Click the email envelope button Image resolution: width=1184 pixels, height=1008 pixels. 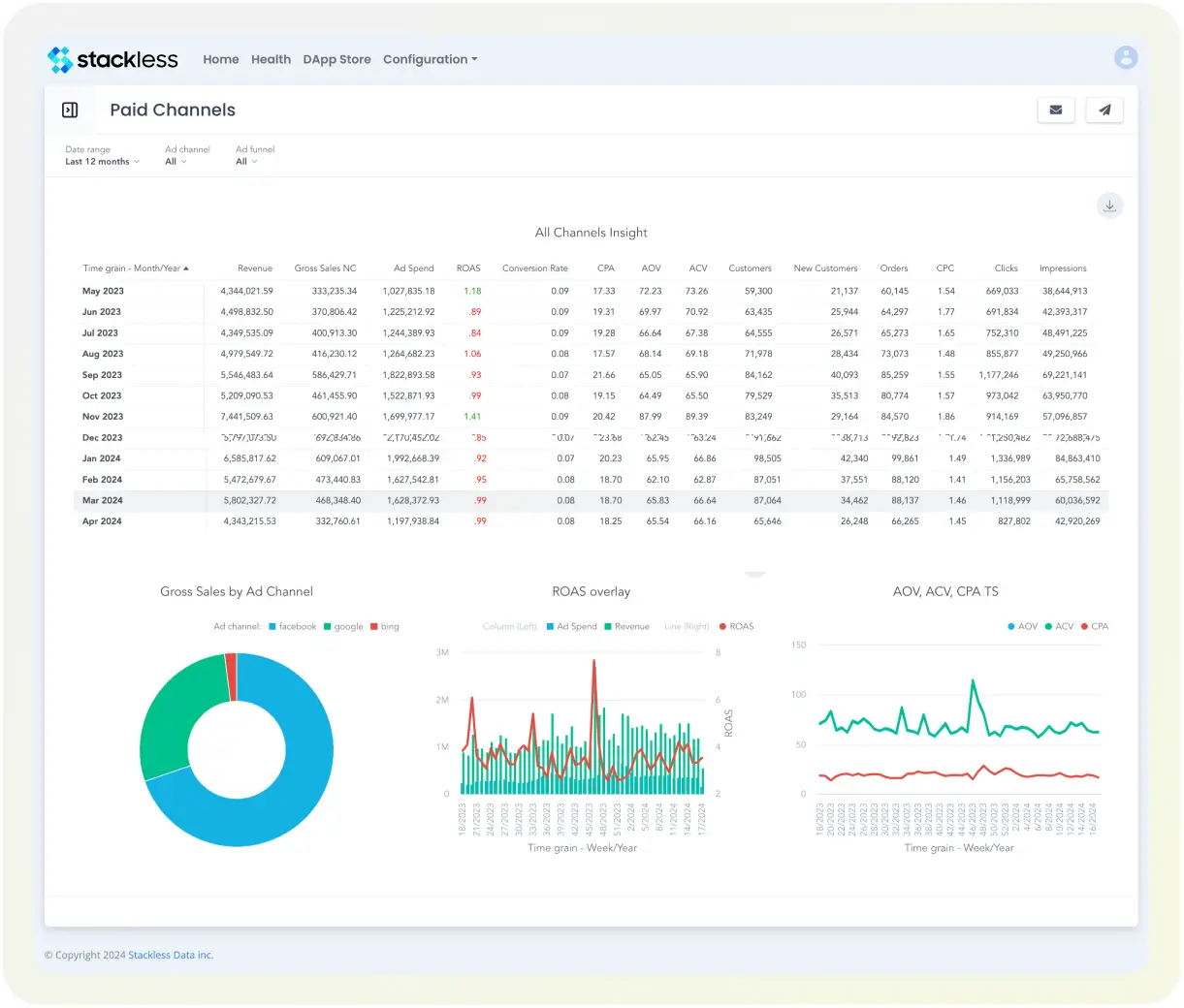[x=1056, y=110]
